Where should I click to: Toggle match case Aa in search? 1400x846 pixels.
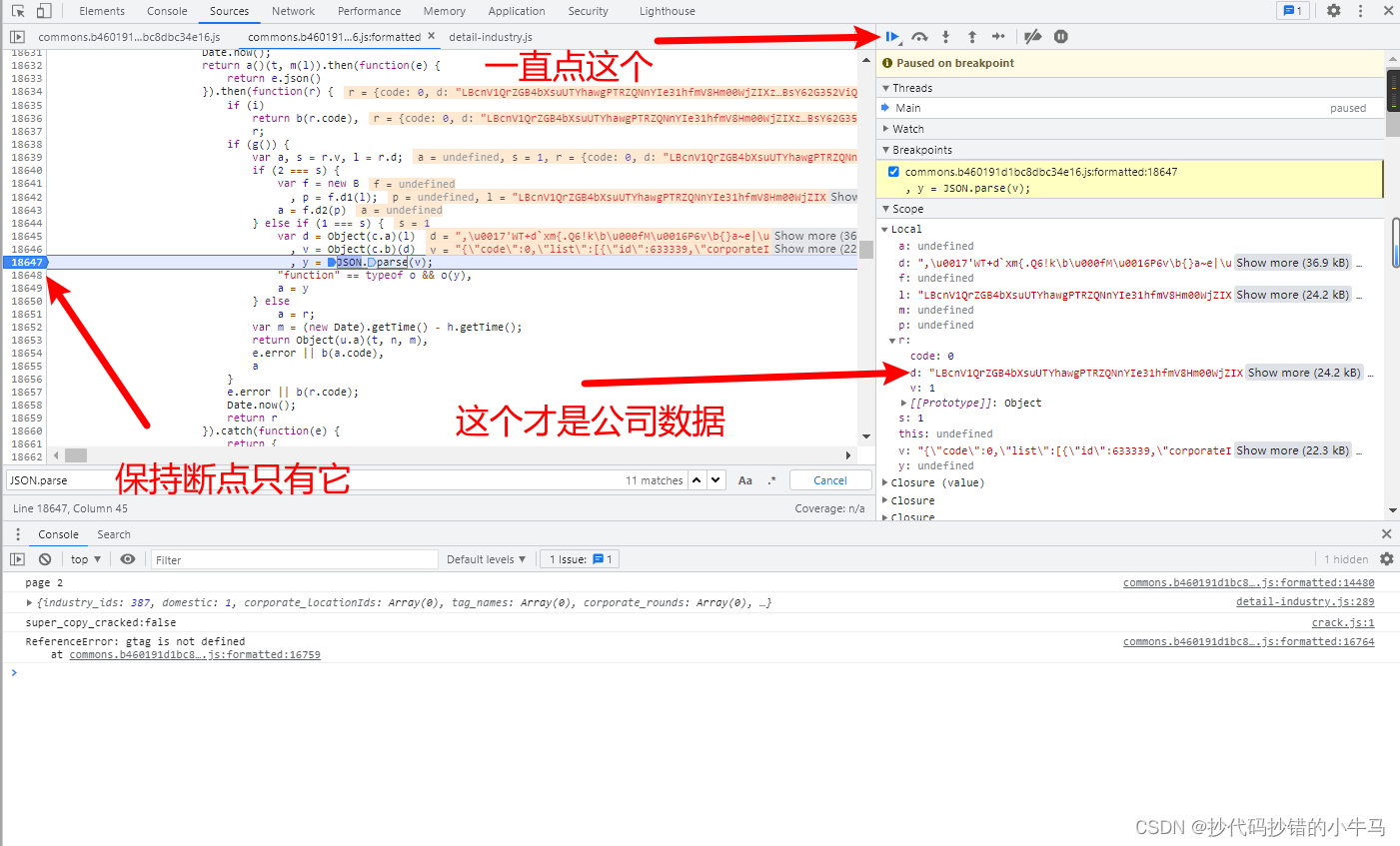pos(745,480)
